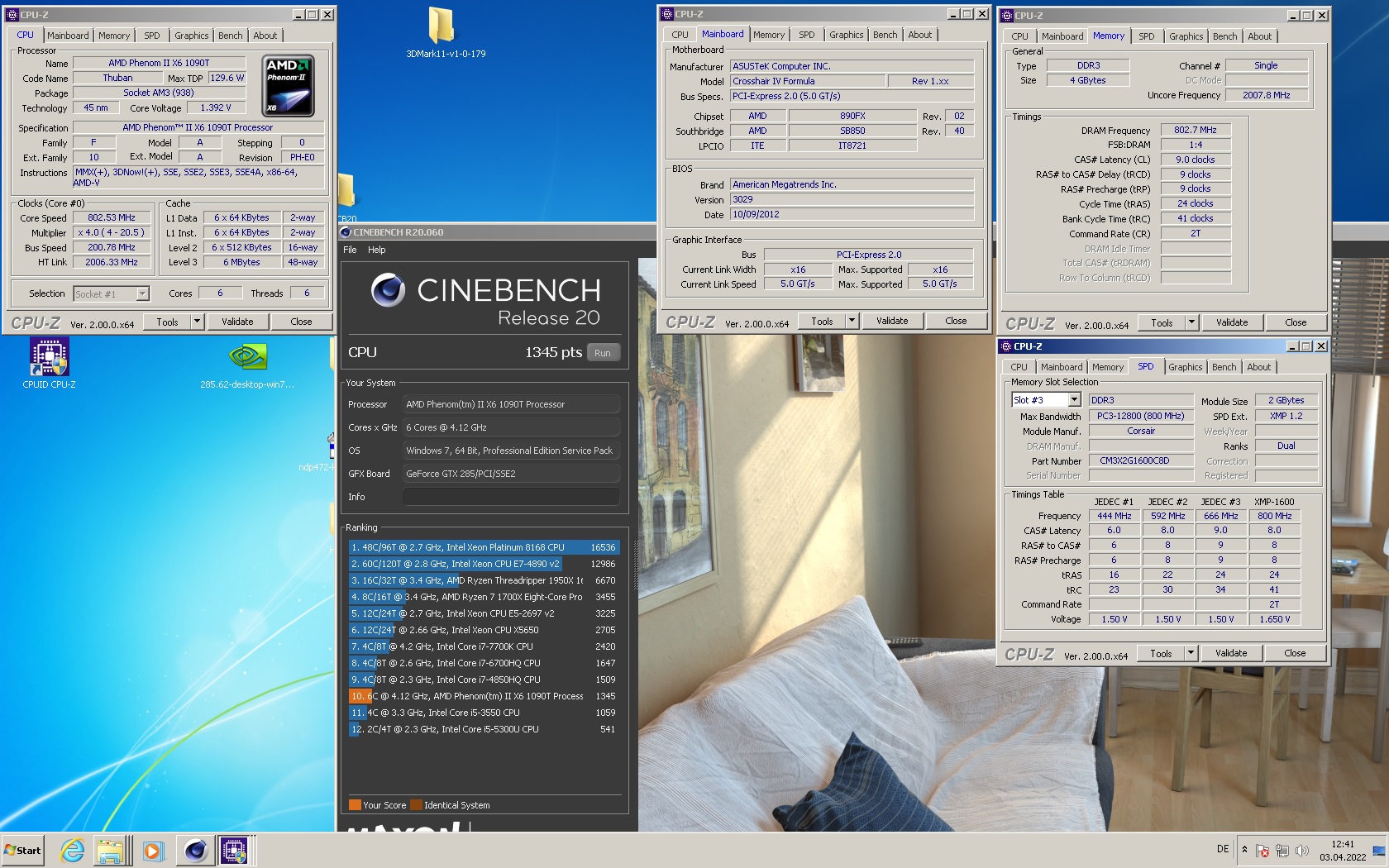Click the 802.7 MHz DRAM Frequency value
Viewport: 1389px width, 868px height.
pos(1196,130)
